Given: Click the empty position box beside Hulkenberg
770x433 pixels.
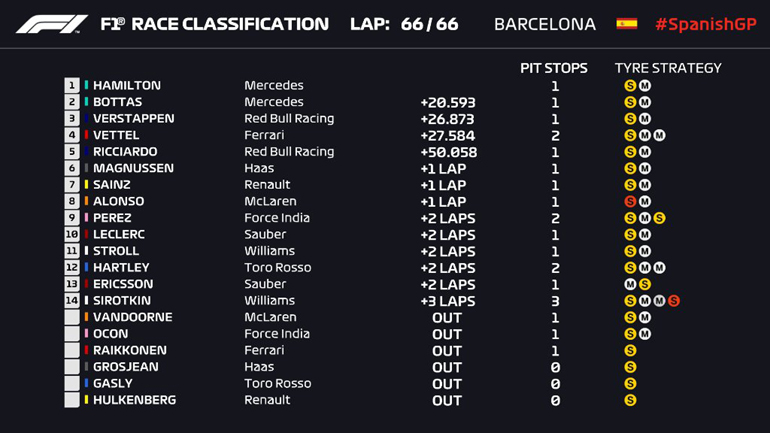Looking at the screenshot, I should pyautogui.click(x=72, y=401).
